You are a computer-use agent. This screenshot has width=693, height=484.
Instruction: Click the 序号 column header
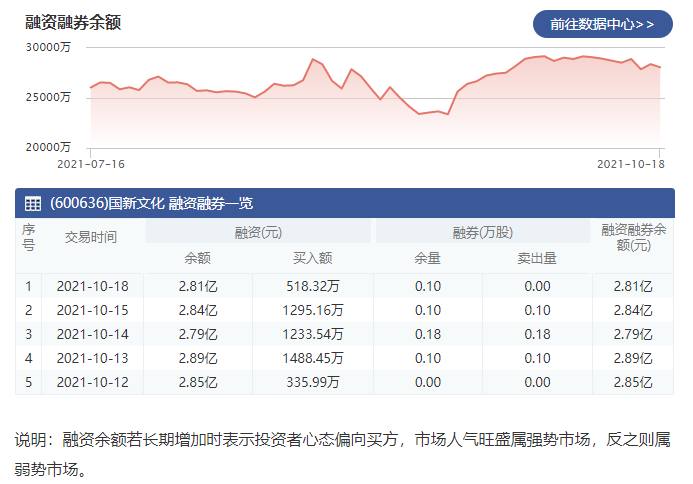pos(29,237)
